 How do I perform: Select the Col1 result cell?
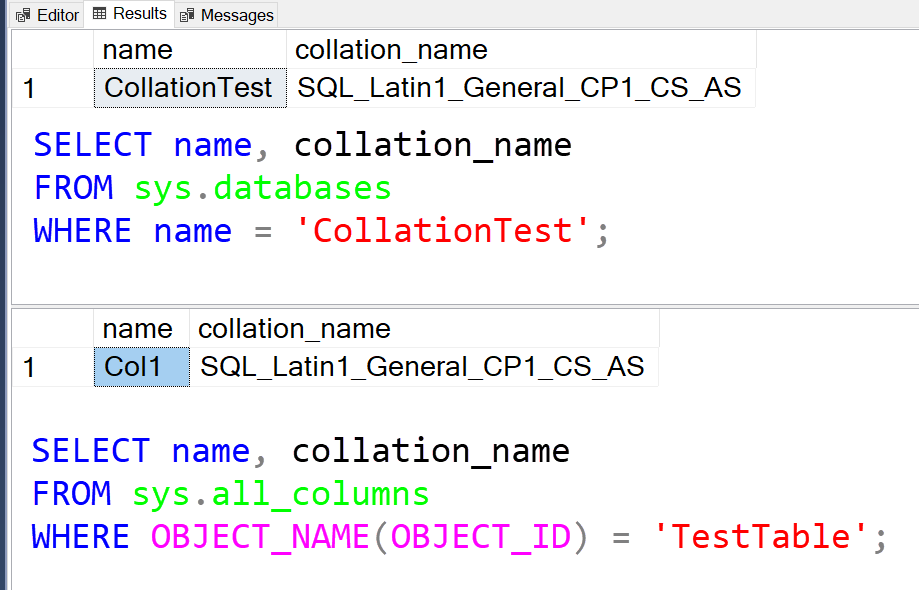pyautogui.click(x=141, y=367)
